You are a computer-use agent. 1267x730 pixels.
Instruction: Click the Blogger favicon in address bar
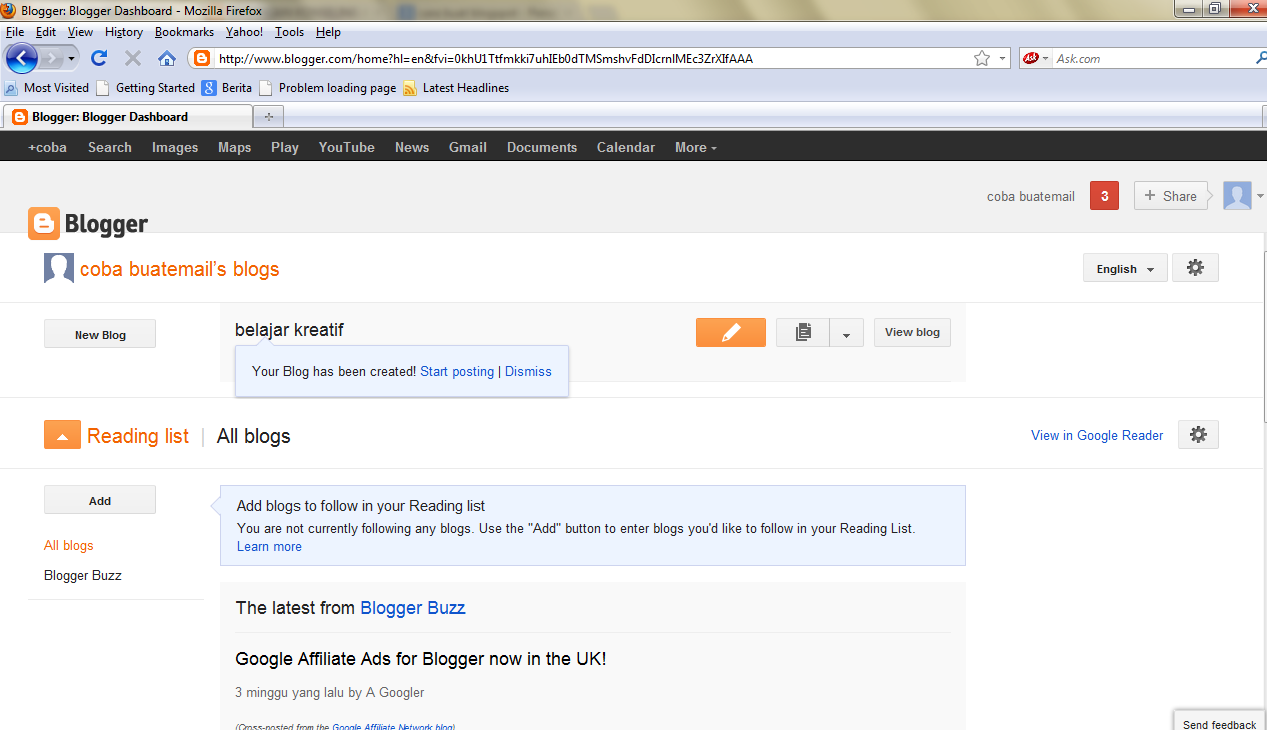tap(203, 58)
